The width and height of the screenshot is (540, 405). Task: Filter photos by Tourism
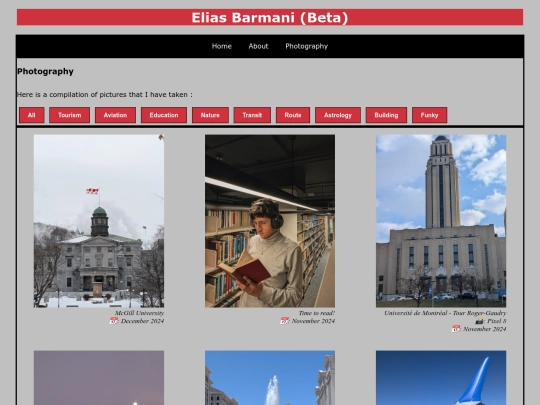[70, 115]
